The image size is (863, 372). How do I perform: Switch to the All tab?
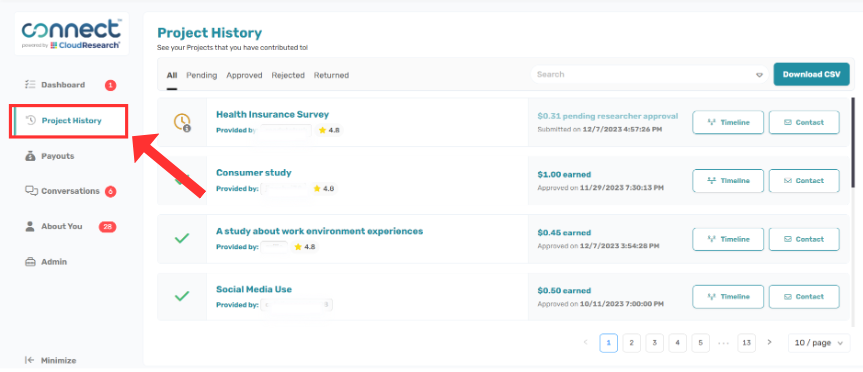[x=172, y=75]
